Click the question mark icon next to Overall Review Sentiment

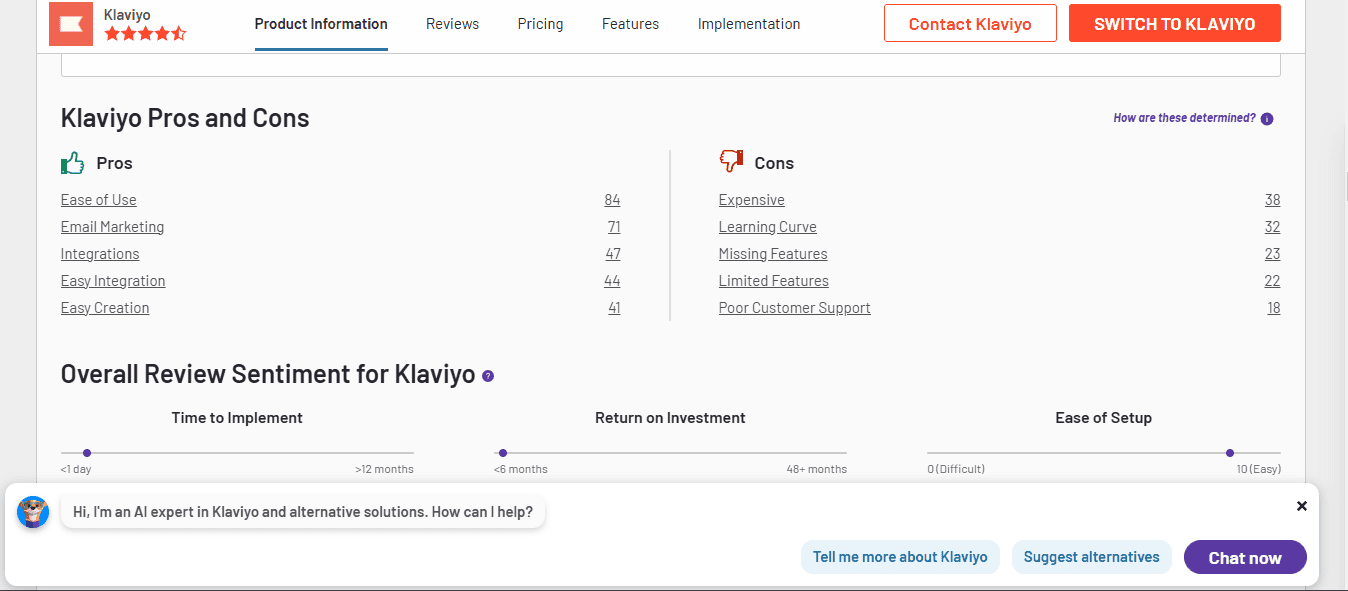coord(488,376)
